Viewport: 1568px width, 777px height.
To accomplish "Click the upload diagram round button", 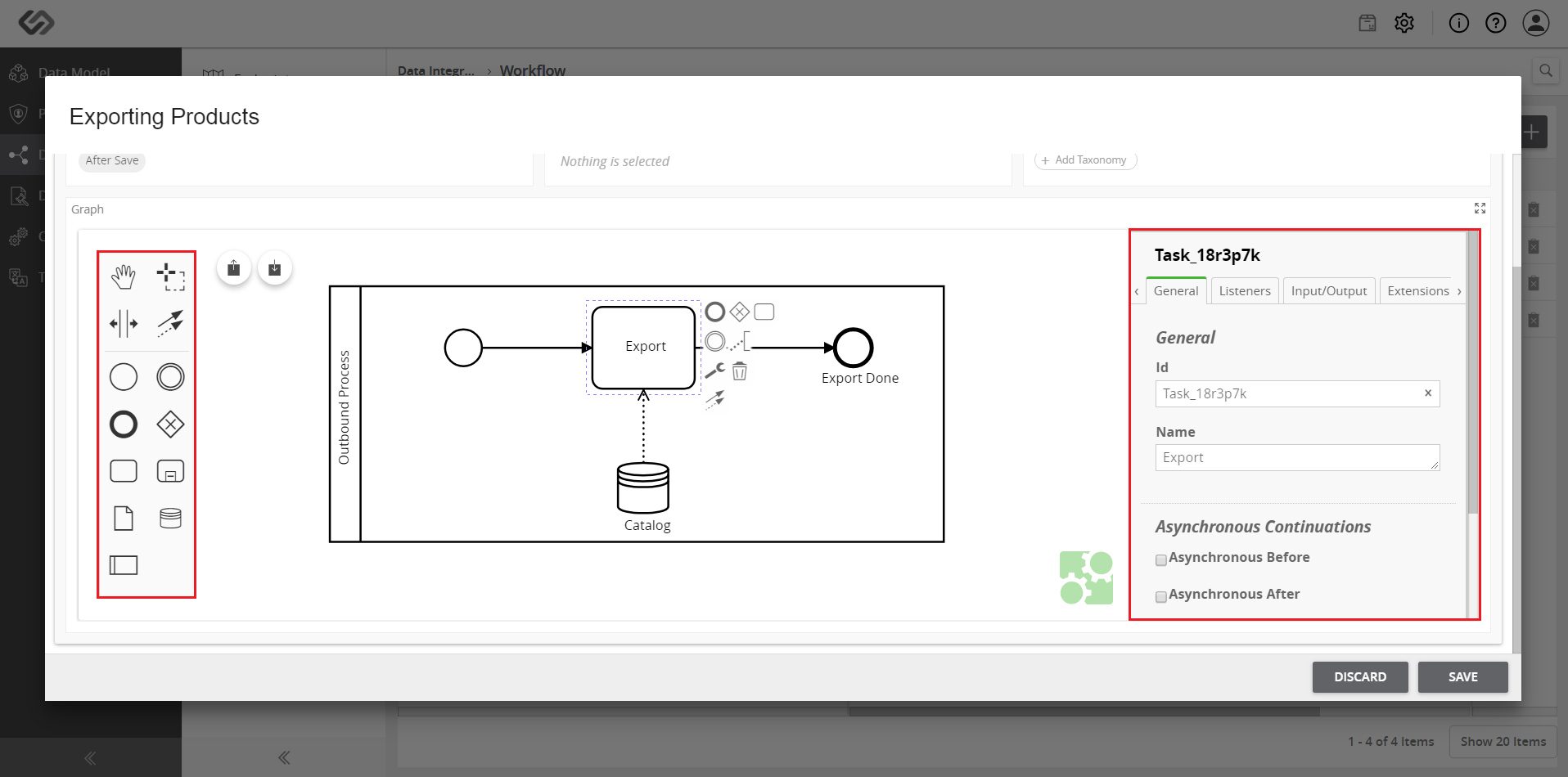I will pyautogui.click(x=234, y=268).
